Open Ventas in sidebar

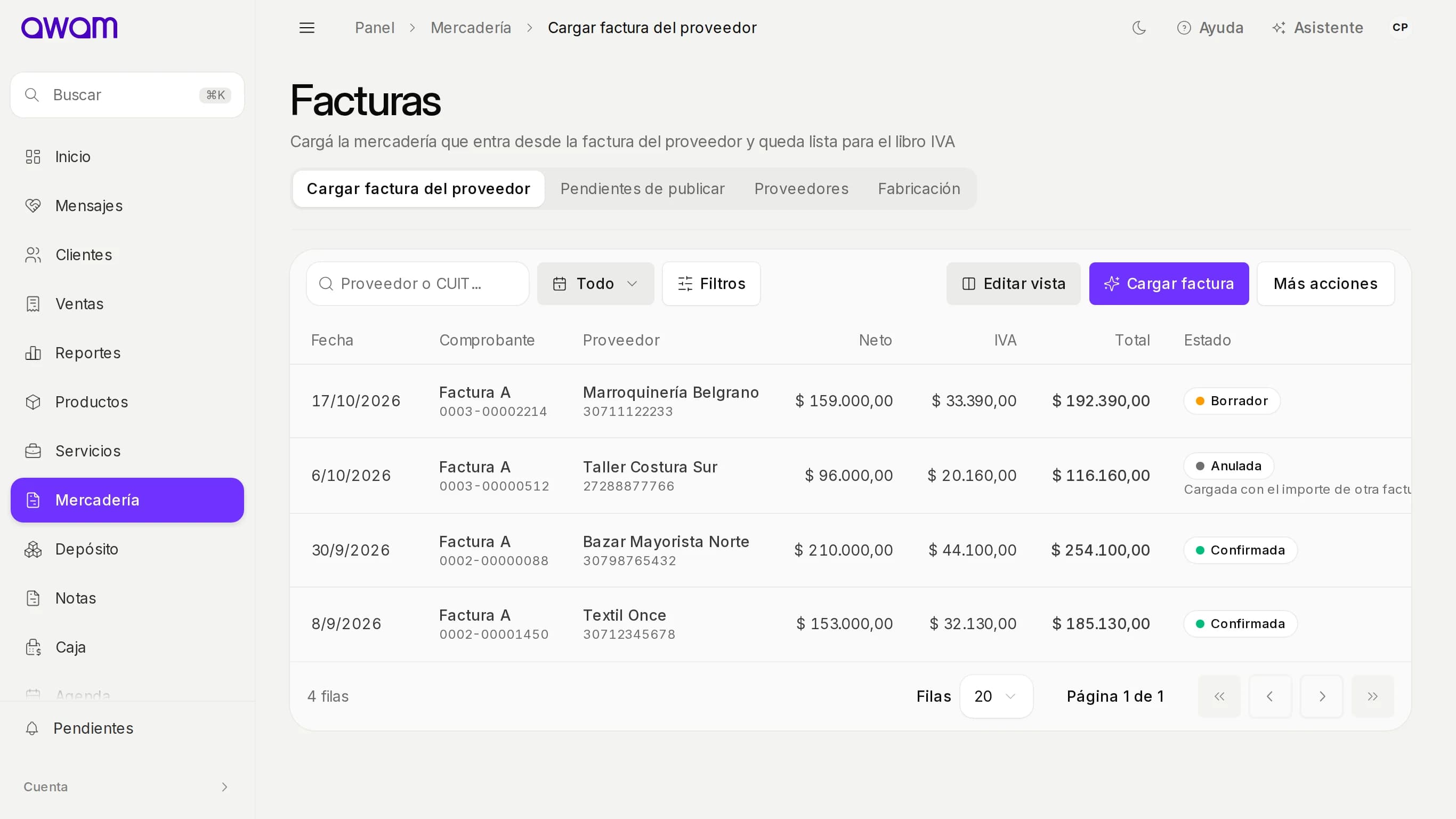[x=127, y=304]
